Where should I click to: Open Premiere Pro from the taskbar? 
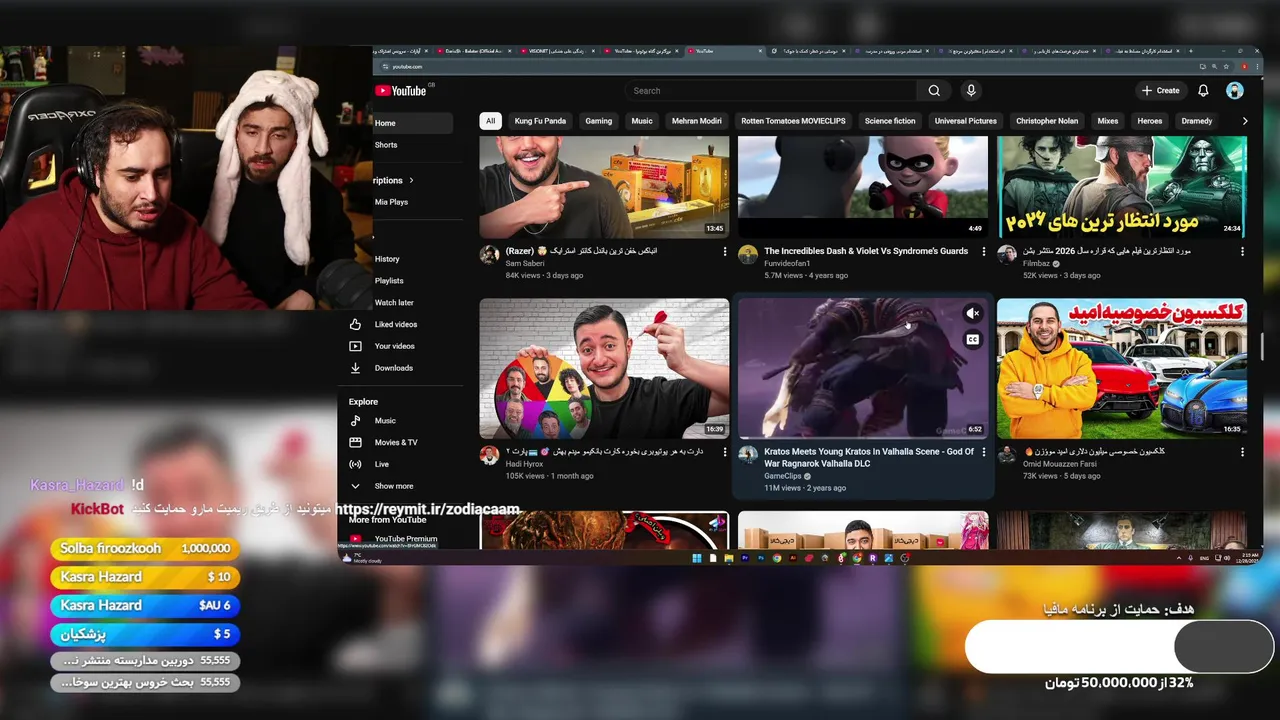745,558
